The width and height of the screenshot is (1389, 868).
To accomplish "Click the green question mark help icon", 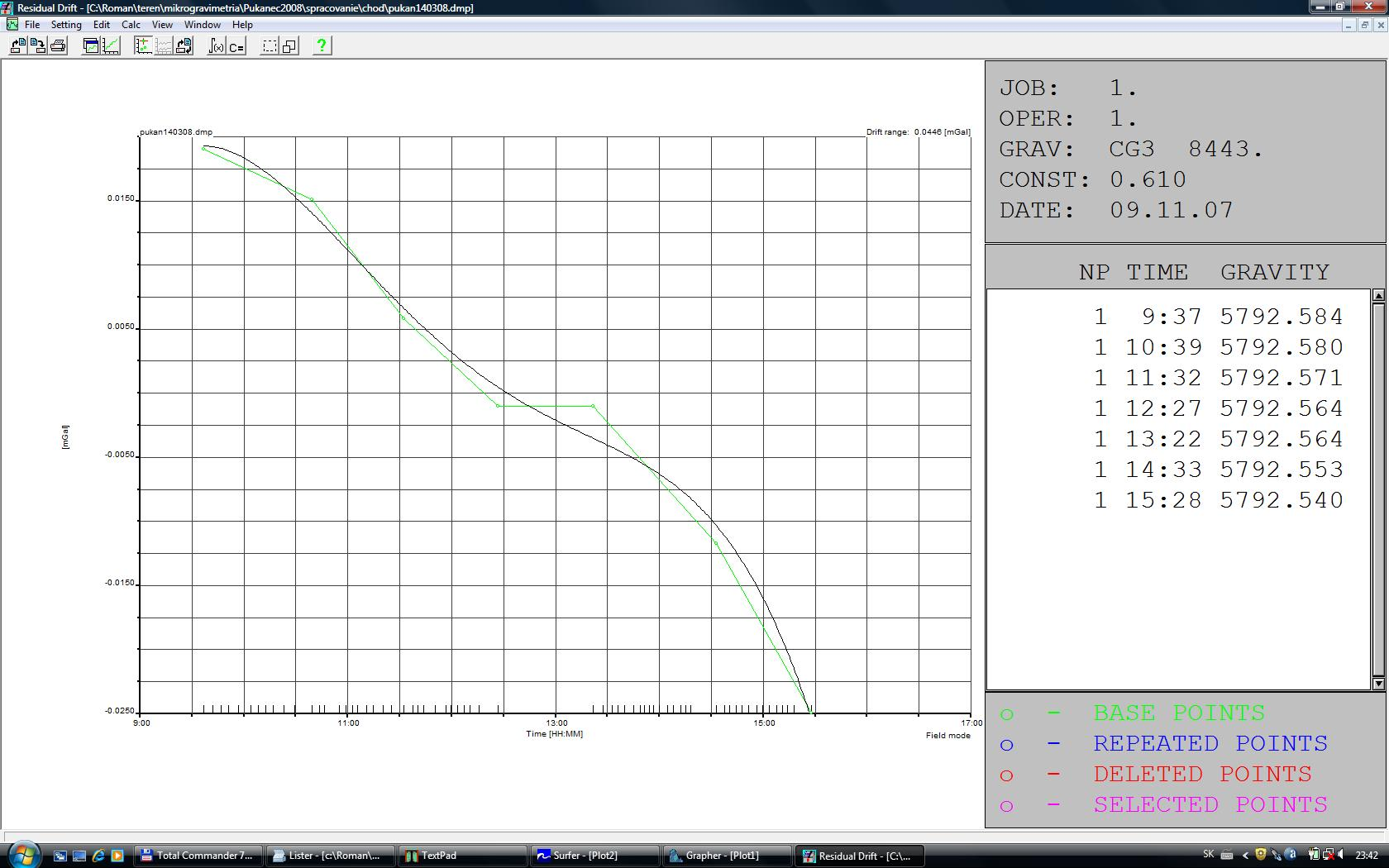I will click(322, 46).
